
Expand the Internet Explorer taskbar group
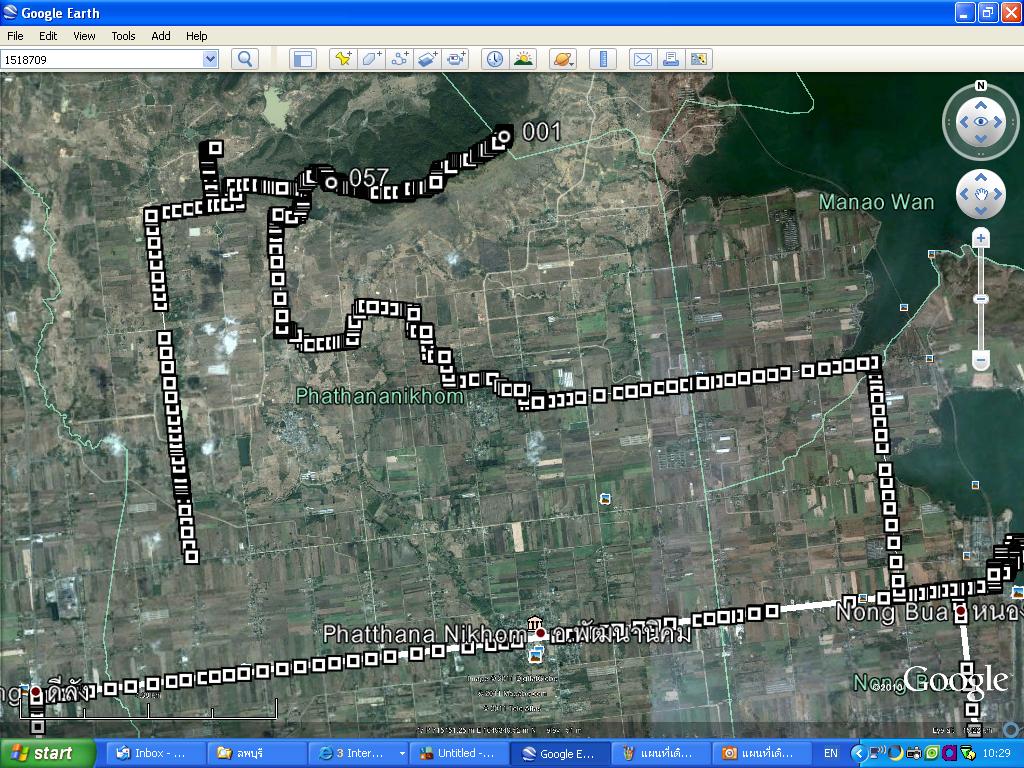tap(402, 753)
